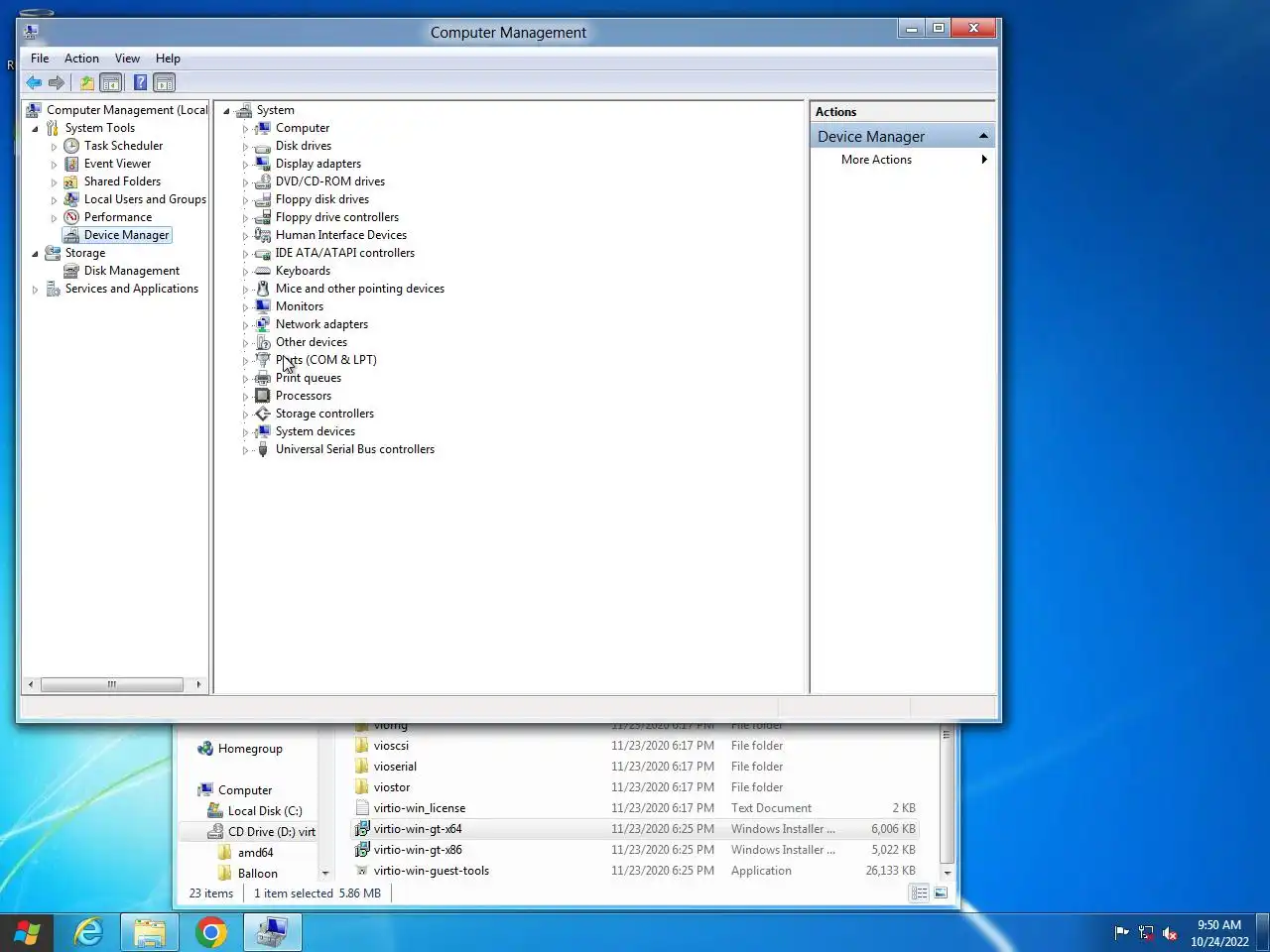Select the Monitors category

299,306
